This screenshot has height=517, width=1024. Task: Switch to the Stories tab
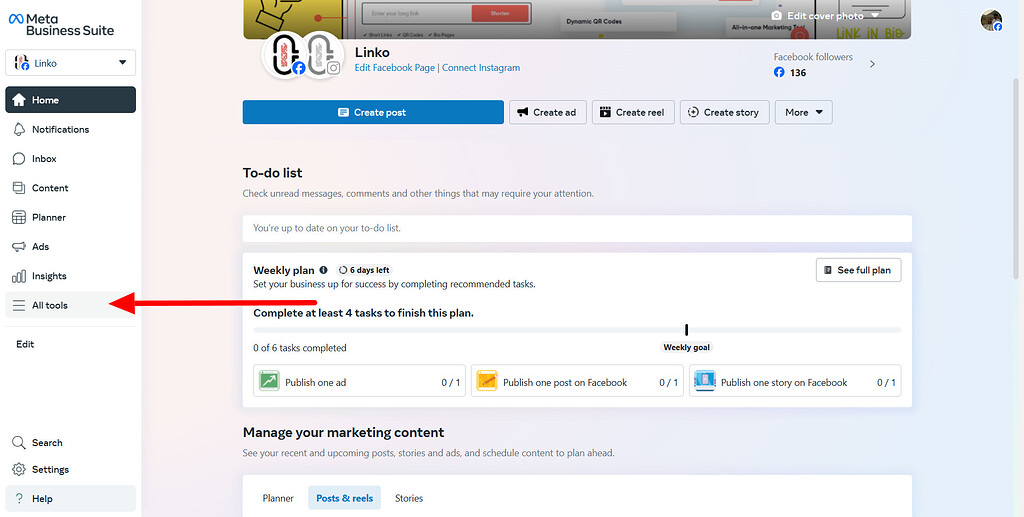409,498
